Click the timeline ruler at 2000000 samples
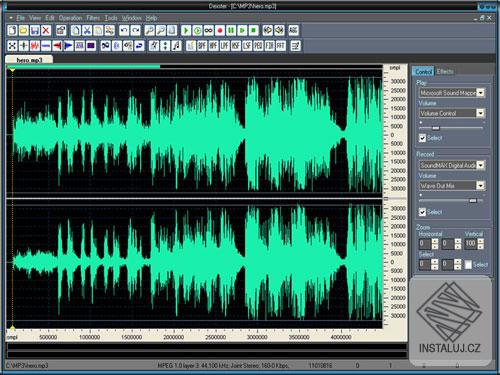The image size is (500, 375). [x=173, y=337]
